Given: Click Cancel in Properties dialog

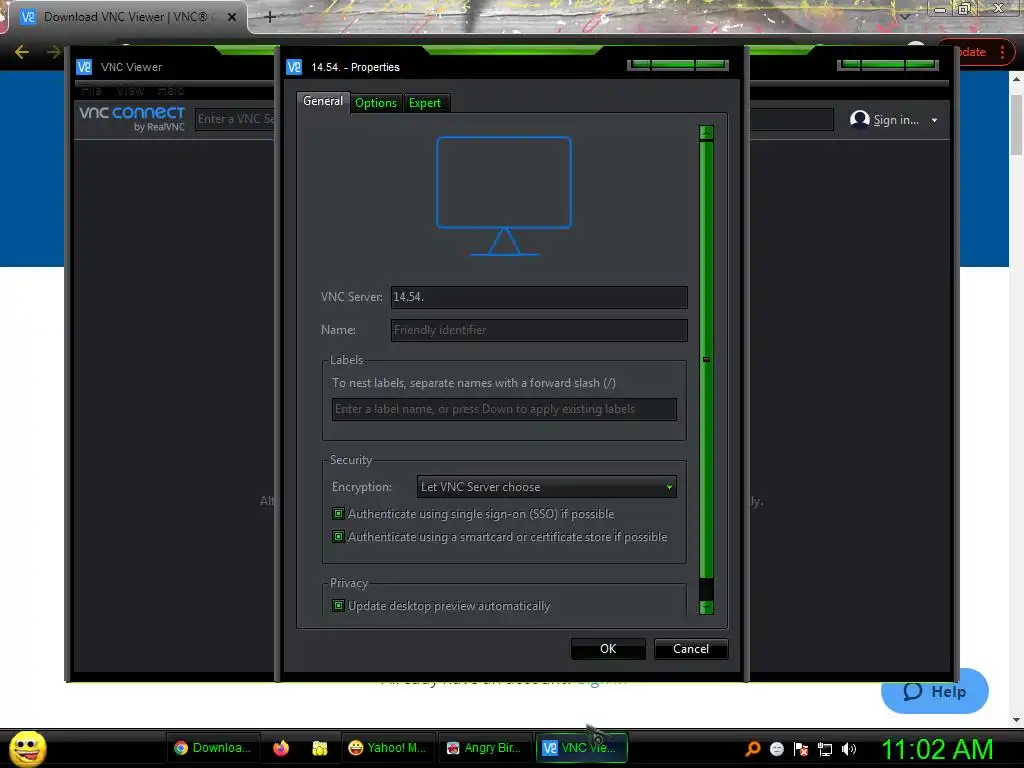Looking at the screenshot, I should point(690,648).
